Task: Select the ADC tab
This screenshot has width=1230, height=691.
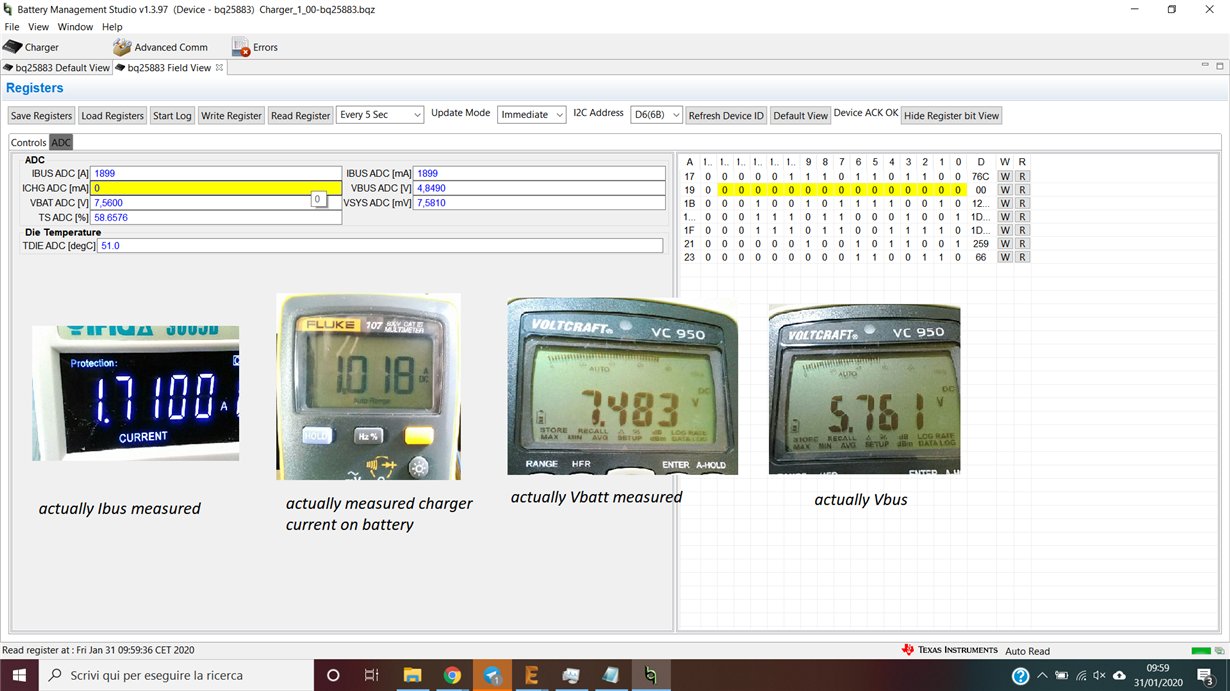Action: click(61, 143)
